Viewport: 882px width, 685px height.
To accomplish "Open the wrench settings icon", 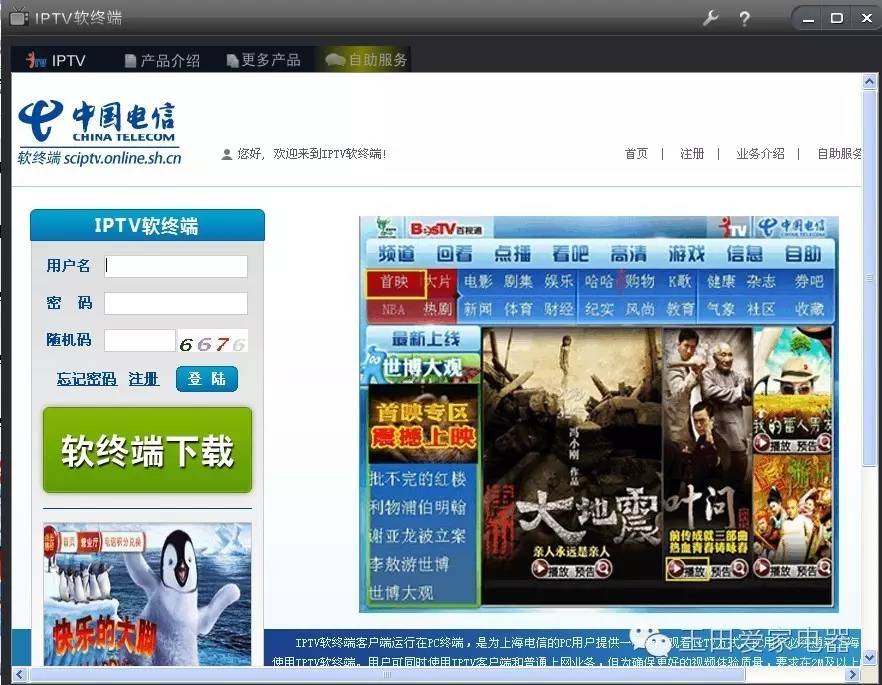I will coord(710,19).
